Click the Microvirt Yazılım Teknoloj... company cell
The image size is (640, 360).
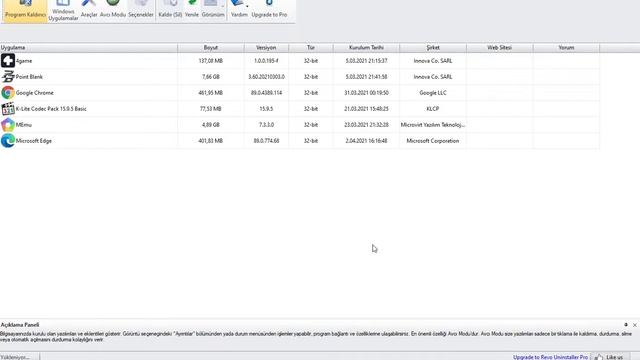[x=433, y=124]
